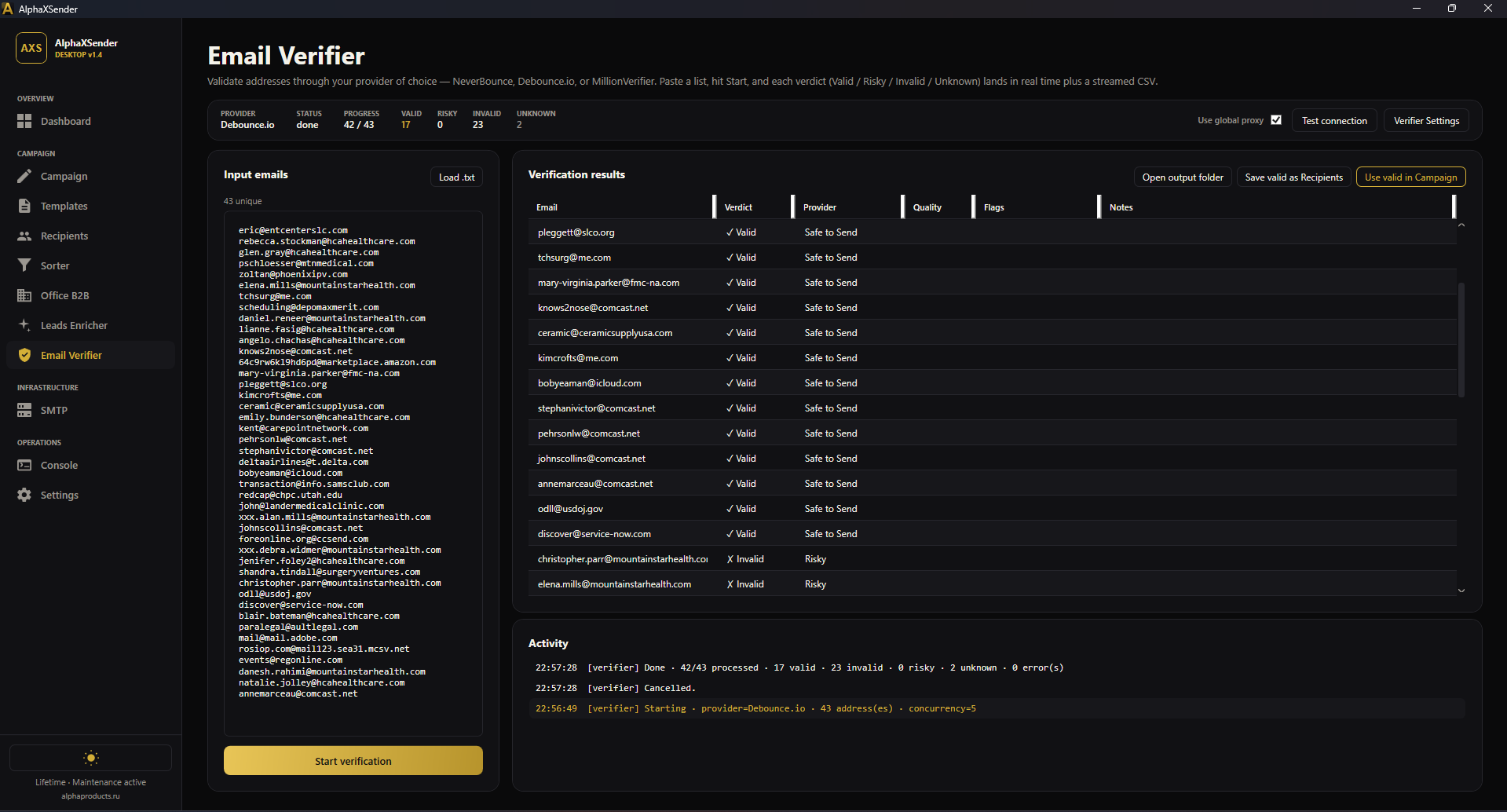This screenshot has height=812, width=1507.
Task: Select the Templates document icon
Action: pos(24,206)
